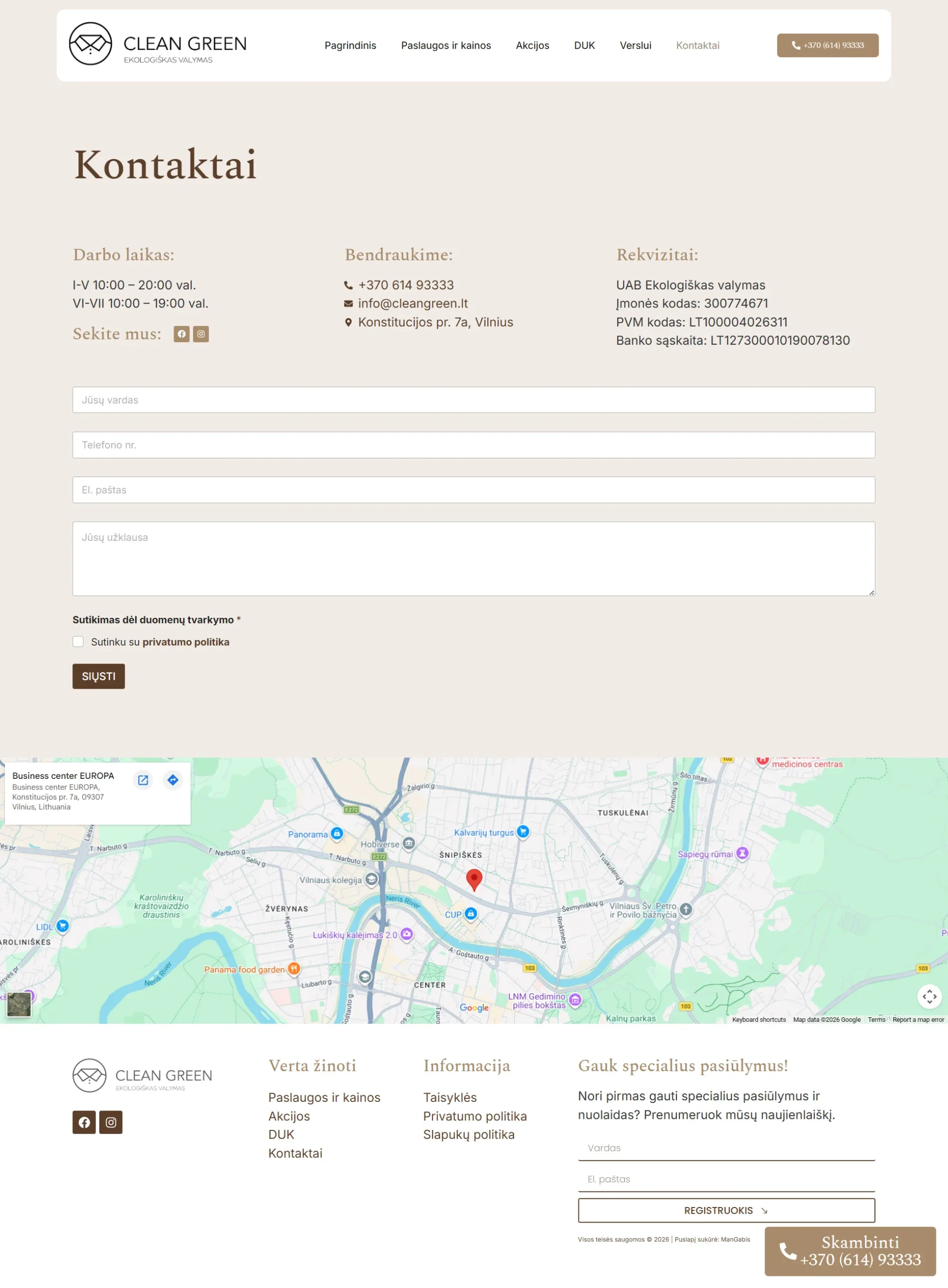
Task: Open Instagram icon beside Sekite mus
Action: click(201, 334)
